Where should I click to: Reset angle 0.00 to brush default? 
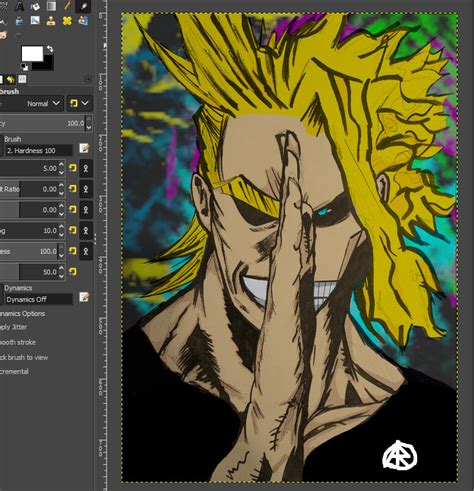(73, 210)
